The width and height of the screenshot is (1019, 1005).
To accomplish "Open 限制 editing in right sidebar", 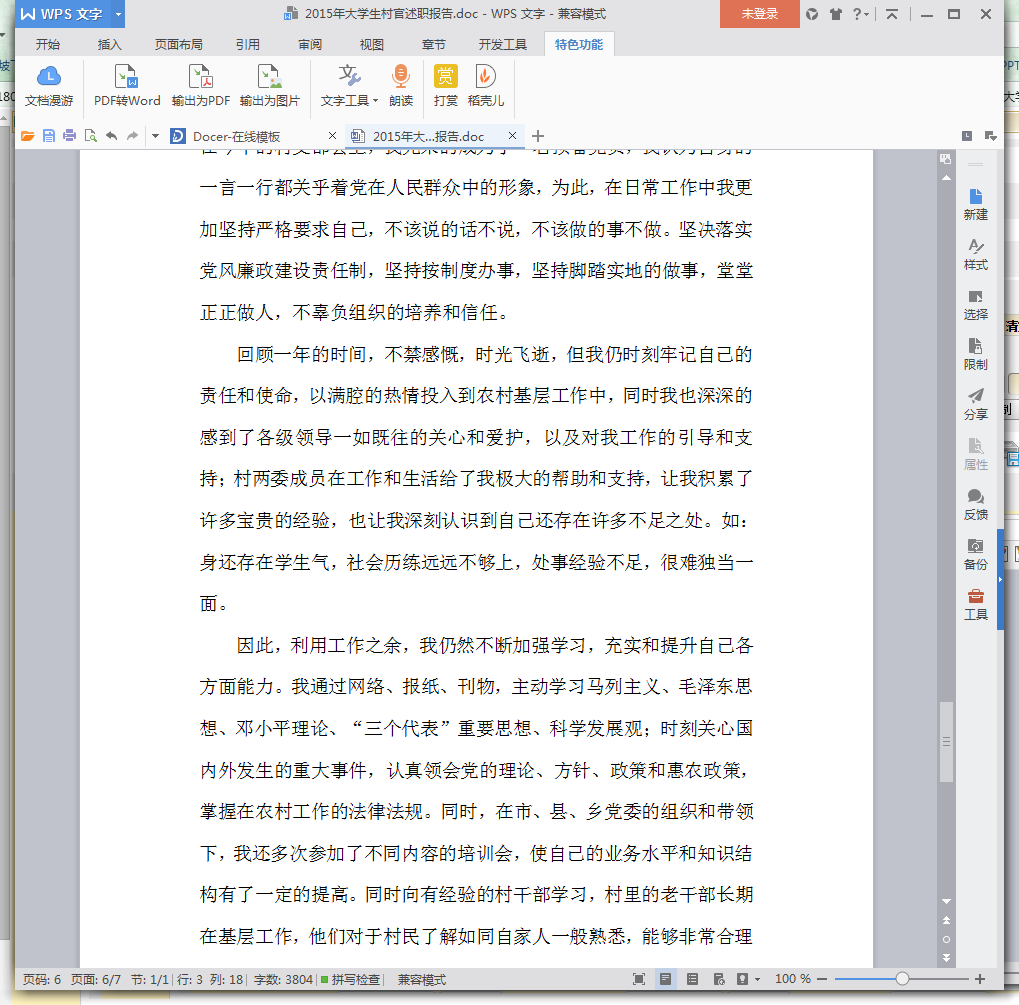I will click(x=975, y=355).
